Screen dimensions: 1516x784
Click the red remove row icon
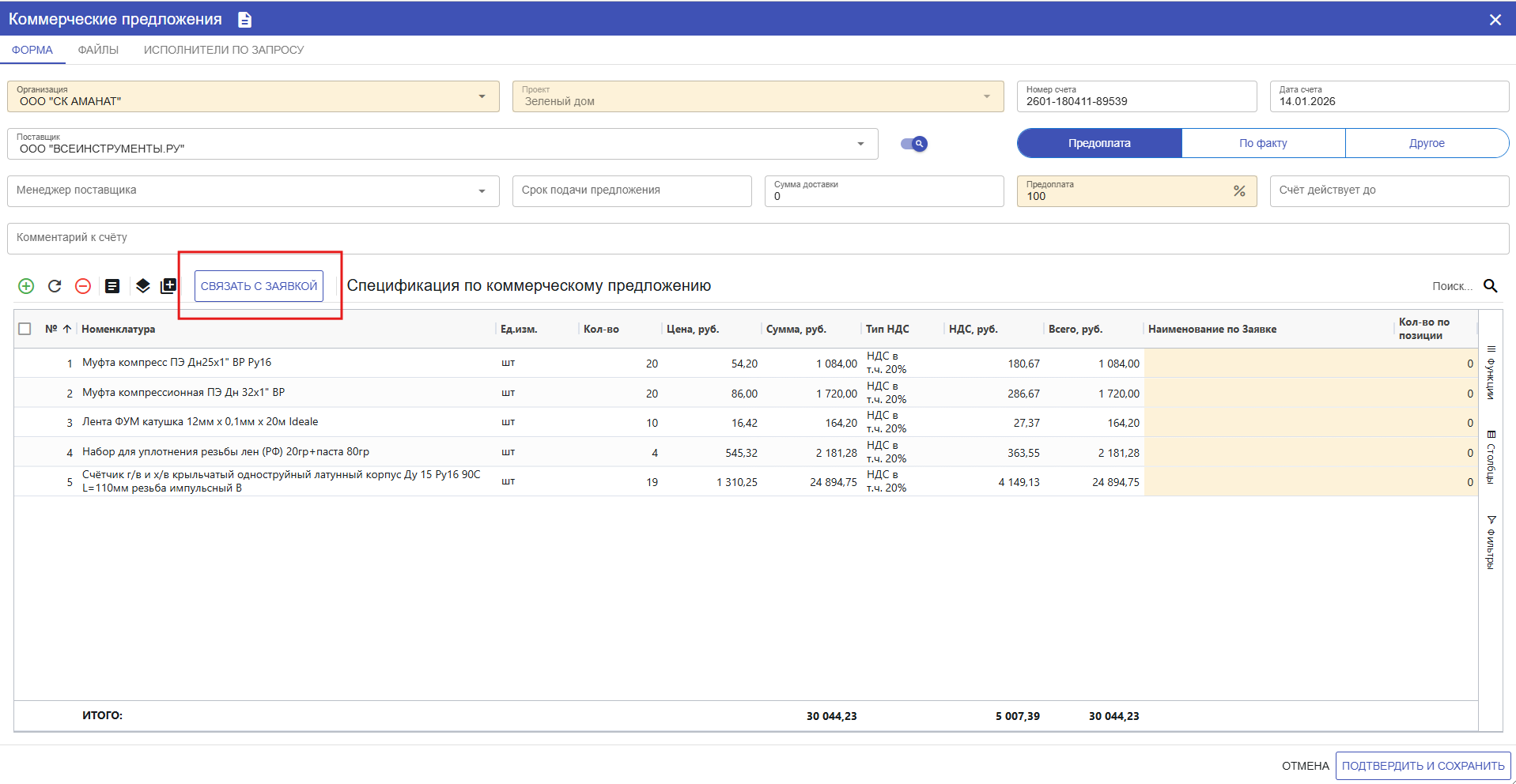83,286
